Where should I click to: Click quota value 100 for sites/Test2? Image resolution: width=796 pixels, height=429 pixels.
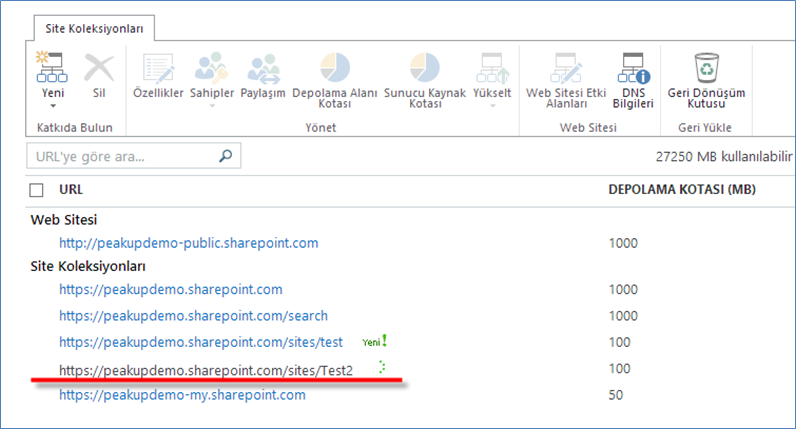click(x=619, y=369)
